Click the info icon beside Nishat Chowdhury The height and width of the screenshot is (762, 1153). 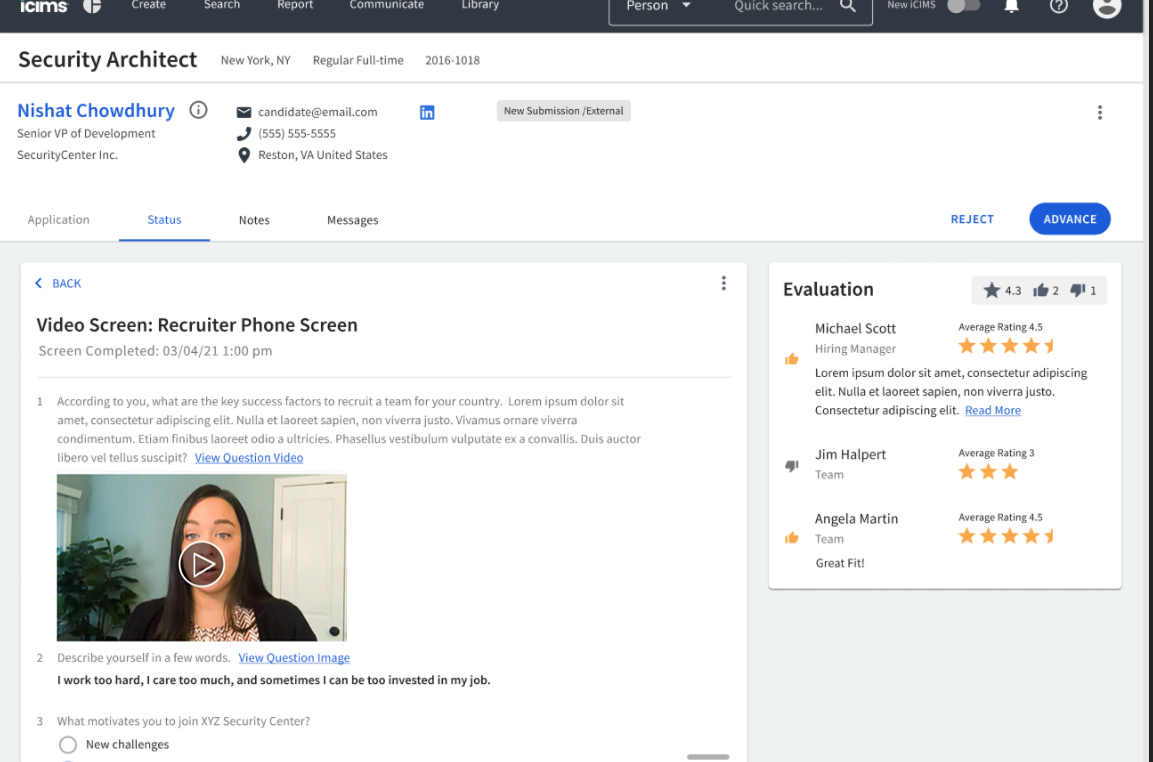click(198, 110)
